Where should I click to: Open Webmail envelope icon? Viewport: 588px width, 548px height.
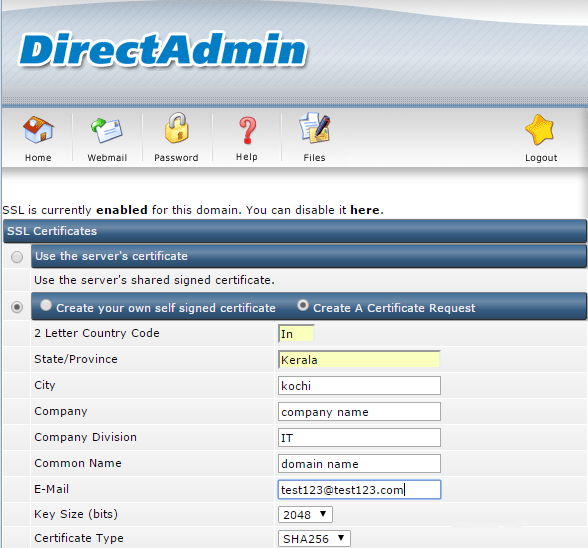[x=107, y=130]
